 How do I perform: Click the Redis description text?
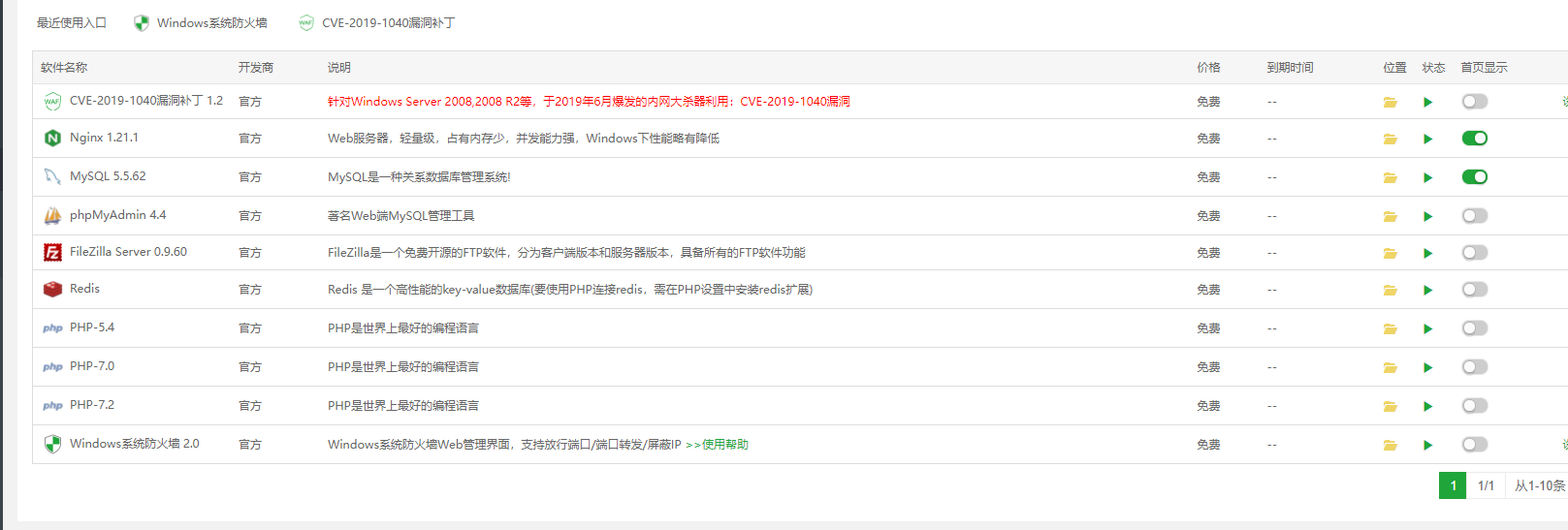click(570, 290)
